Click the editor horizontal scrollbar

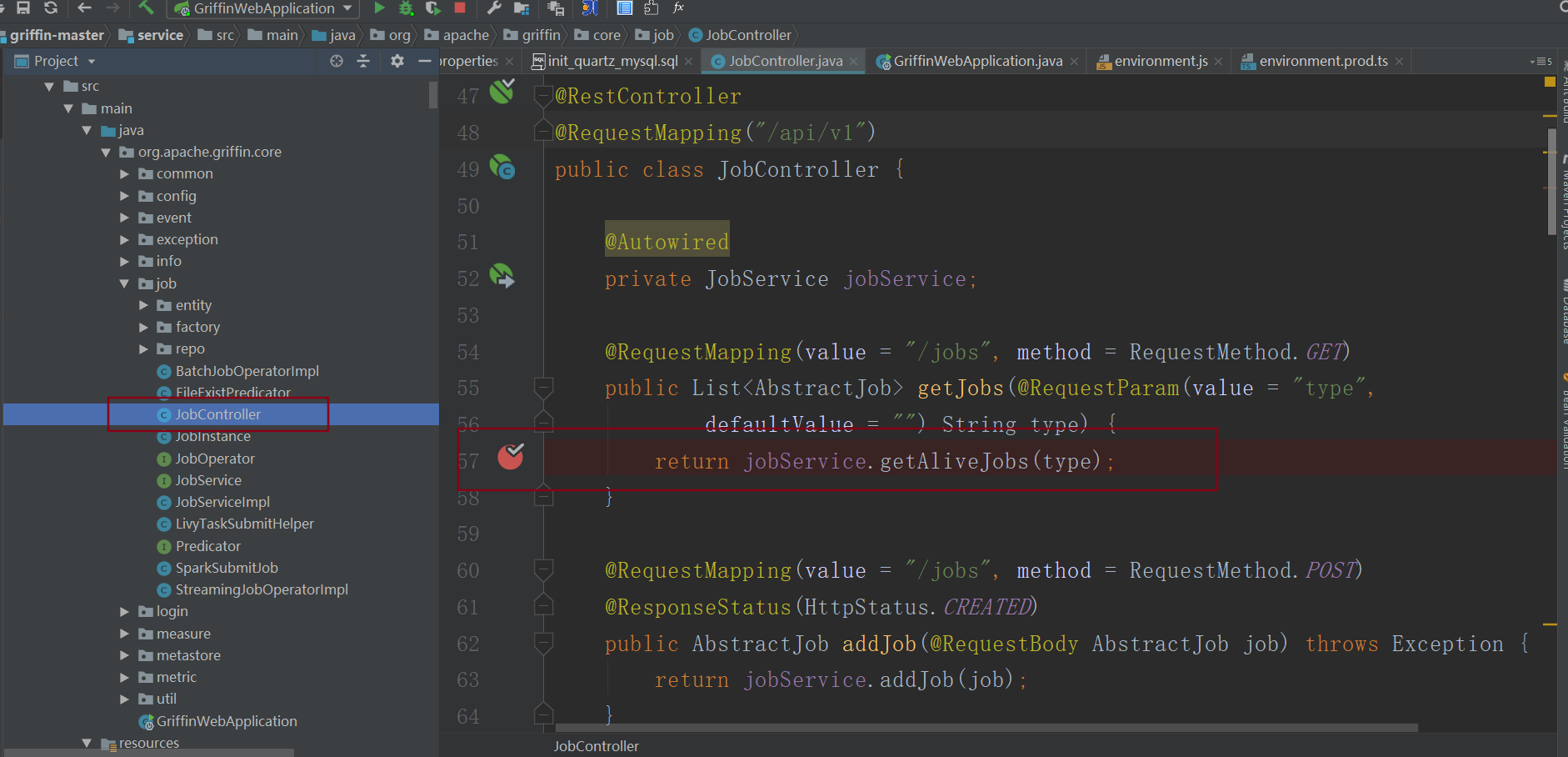986,728
